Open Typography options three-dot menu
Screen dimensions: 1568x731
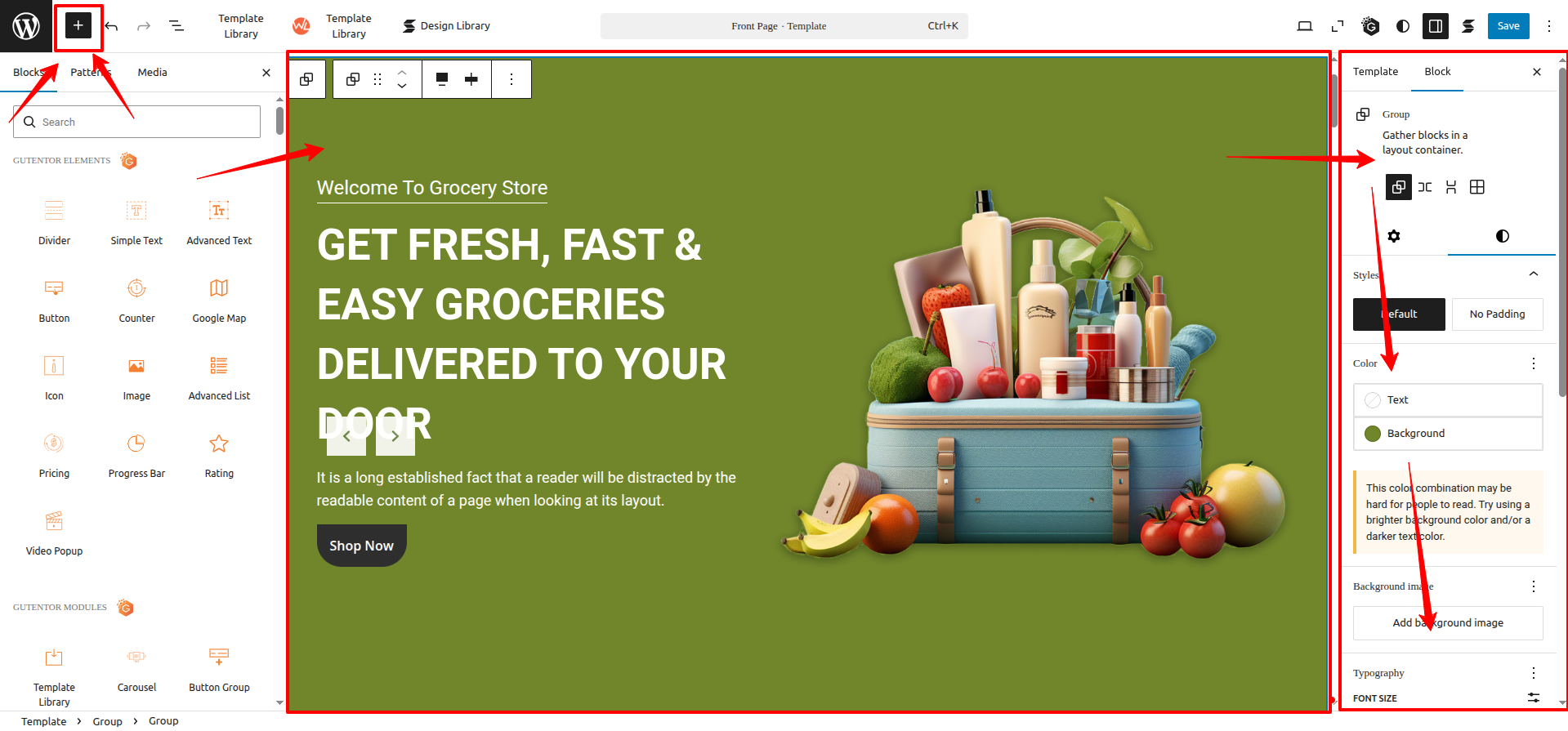(1534, 673)
